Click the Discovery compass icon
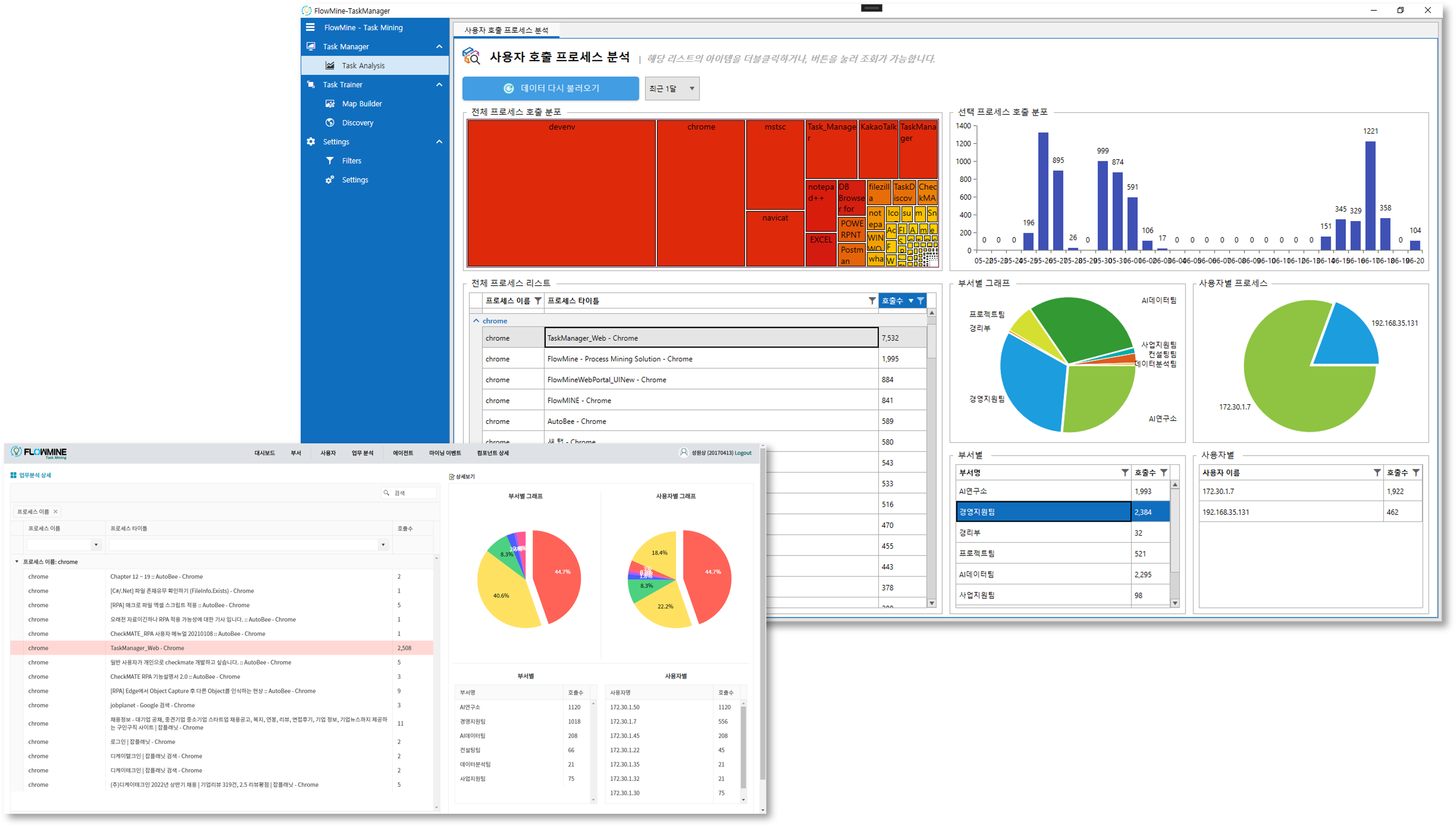The height and width of the screenshot is (827, 1456). (330, 122)
